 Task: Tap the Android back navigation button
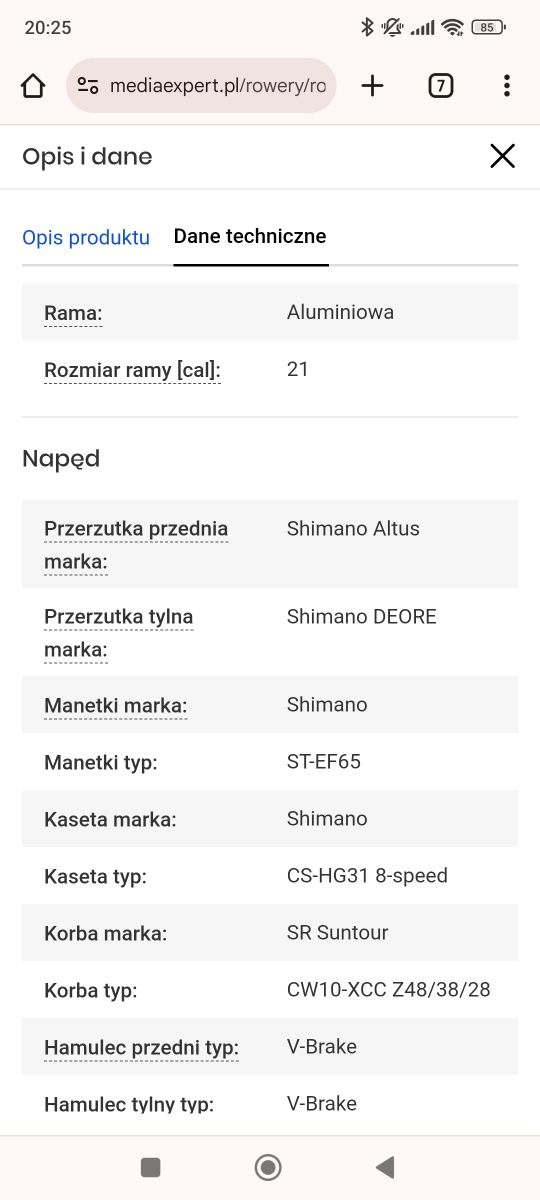click(x=385, y=1167)
